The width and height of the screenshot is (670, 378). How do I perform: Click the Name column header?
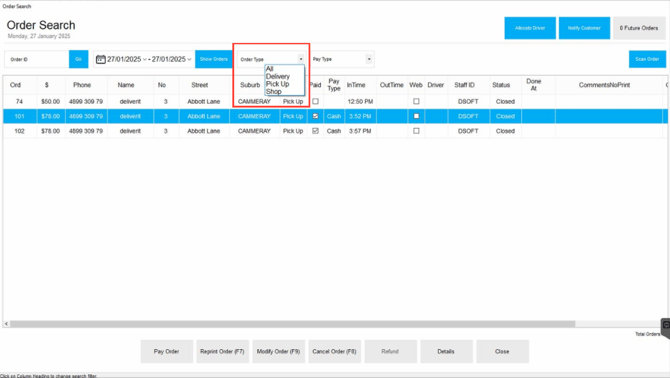126,85
